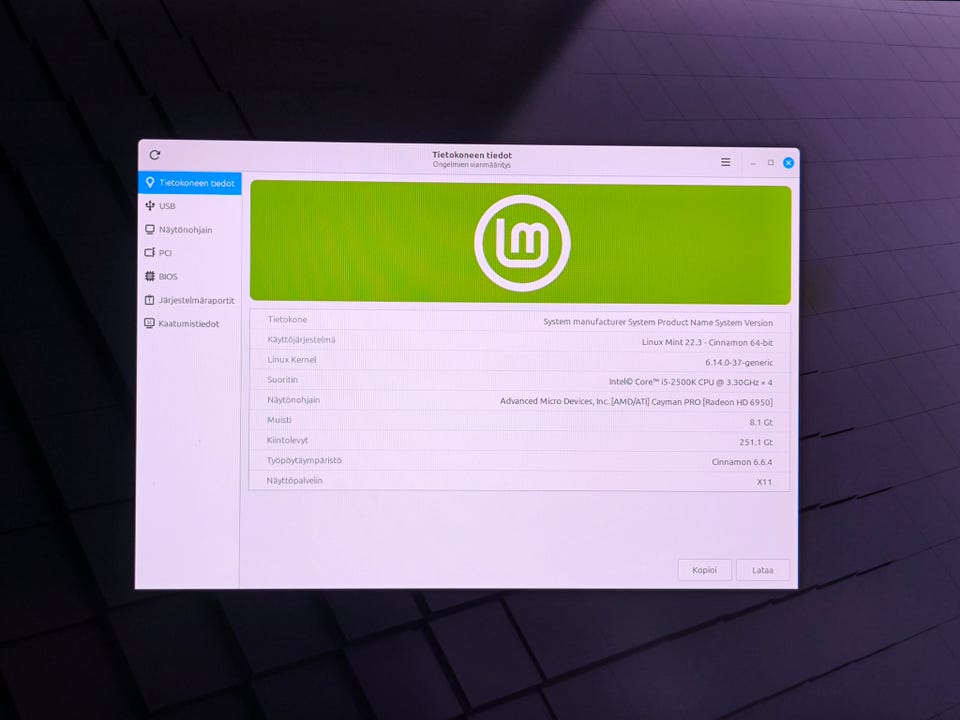Minimize the Tietokoneen tiedot window

coord(753,163)
